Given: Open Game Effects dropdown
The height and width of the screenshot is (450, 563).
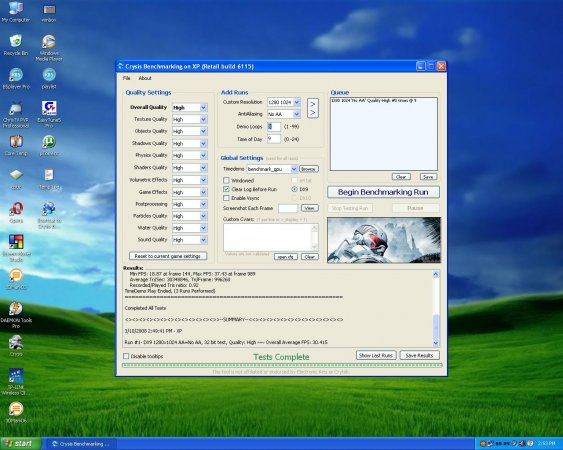Looking at the screenshot, I should (x=204, y=192).
